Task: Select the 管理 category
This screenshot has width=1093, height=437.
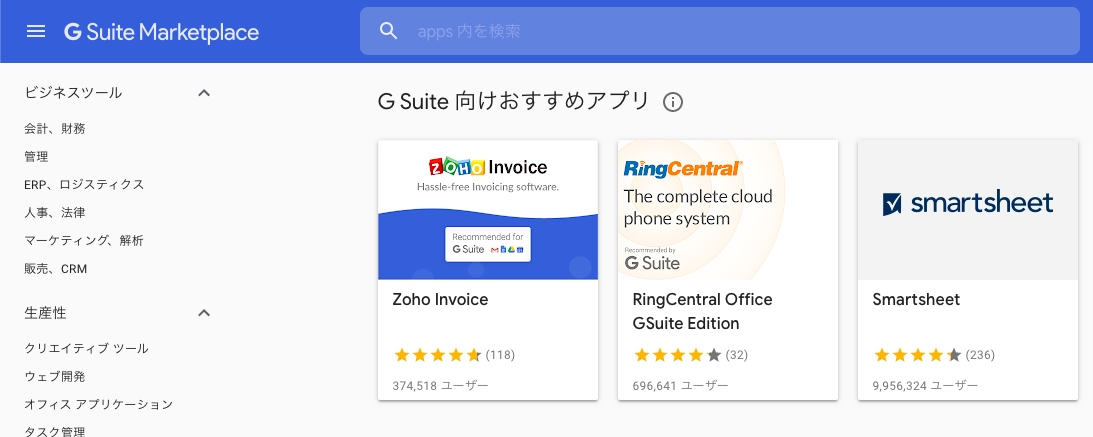Action: [36, 157]
